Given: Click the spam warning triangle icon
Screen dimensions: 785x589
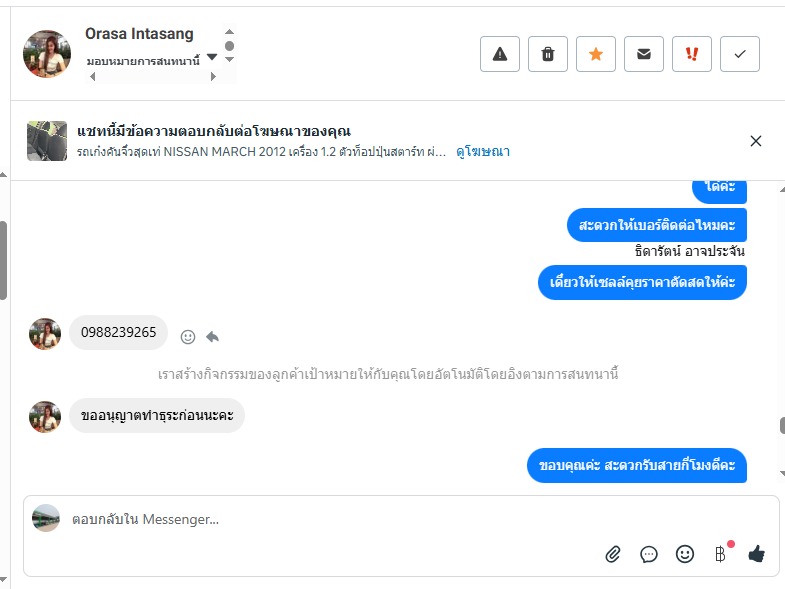Looking at the screenshot, I should [500, 54].
